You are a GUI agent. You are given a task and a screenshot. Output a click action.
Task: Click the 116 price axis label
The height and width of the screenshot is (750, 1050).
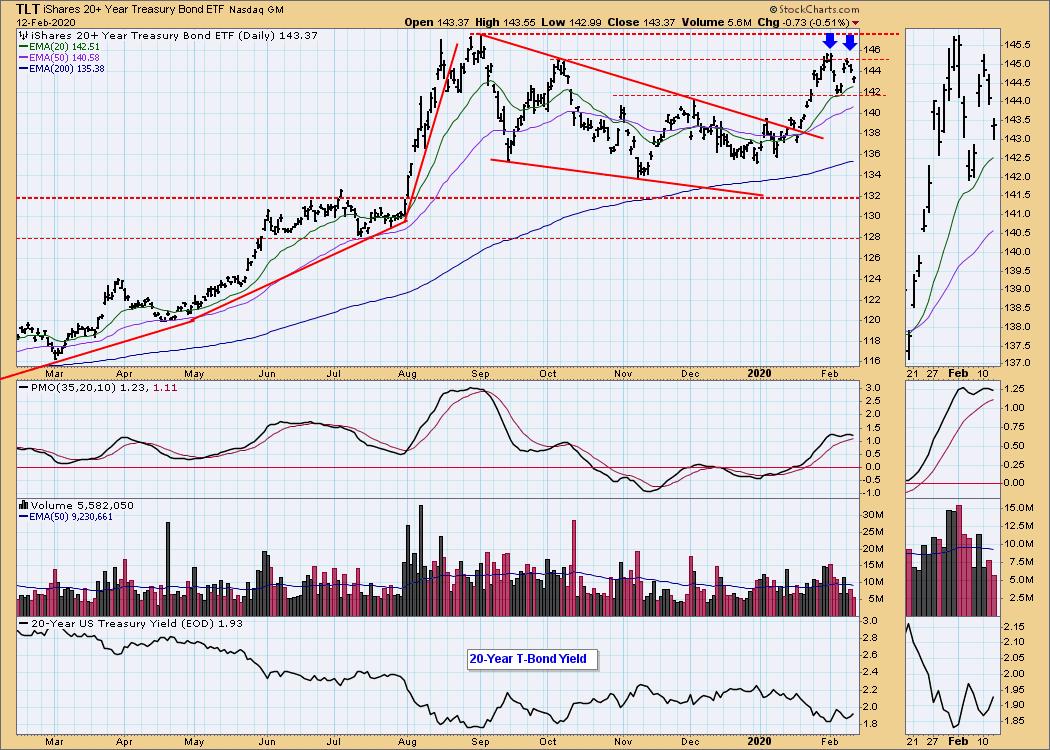(873, 362)
